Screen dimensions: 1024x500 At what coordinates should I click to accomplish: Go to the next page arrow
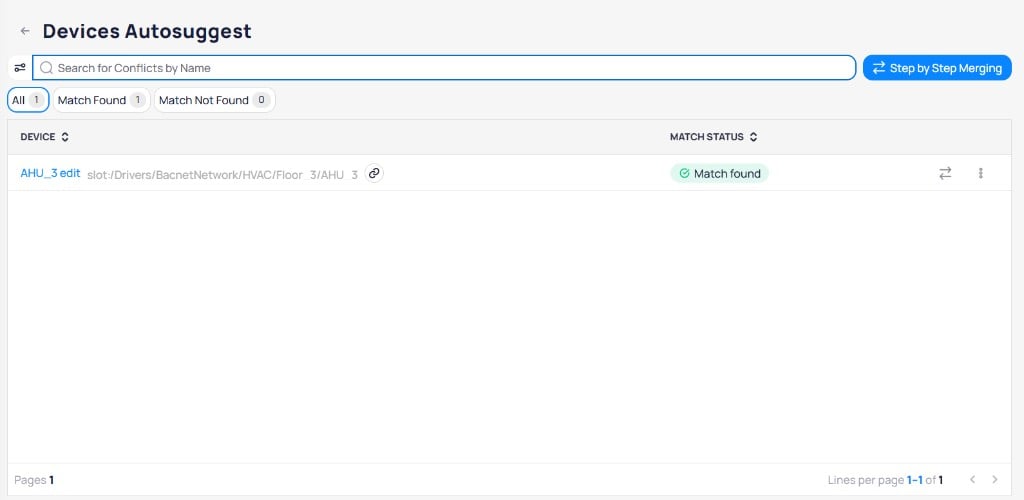(995, 480)
